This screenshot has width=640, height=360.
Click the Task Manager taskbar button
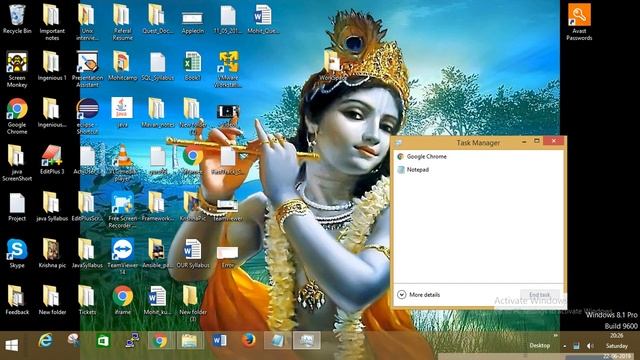(307, 341)
